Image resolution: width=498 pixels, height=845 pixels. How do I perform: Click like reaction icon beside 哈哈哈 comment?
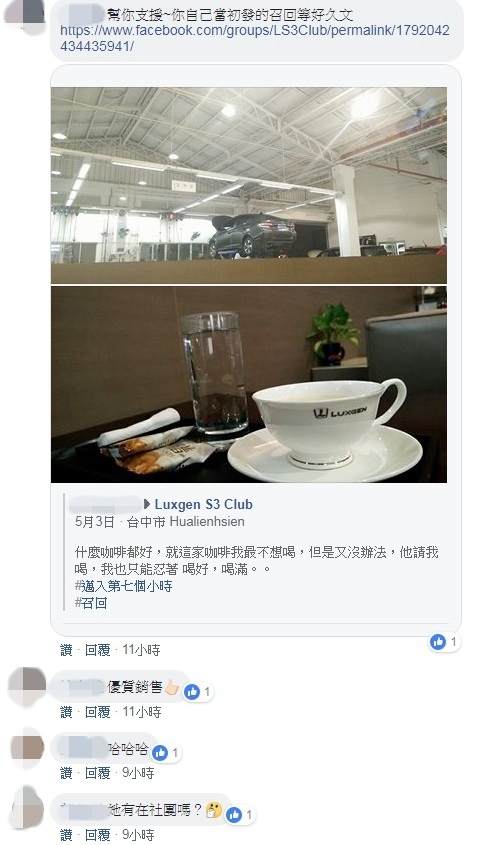[160, 753]
